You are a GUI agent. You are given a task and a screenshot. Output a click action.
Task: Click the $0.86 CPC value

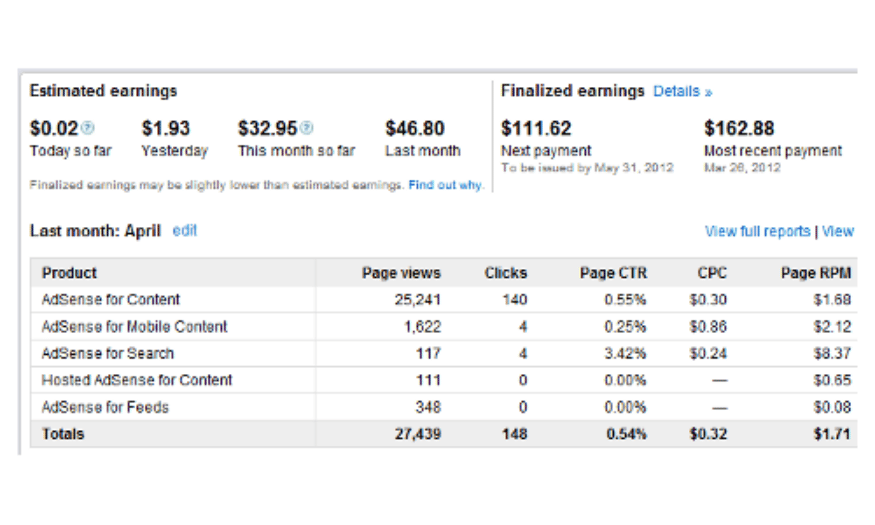[x=708, y=326]
